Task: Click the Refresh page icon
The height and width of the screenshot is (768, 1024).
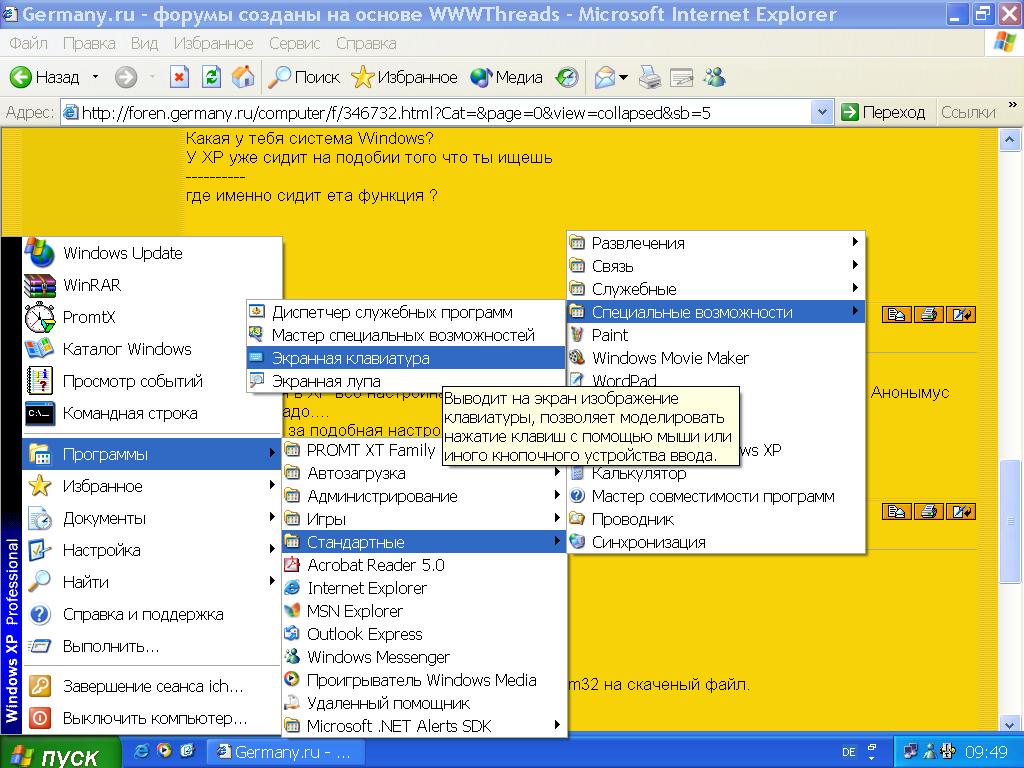Action: pyautogui.click(x=211, y=77)
